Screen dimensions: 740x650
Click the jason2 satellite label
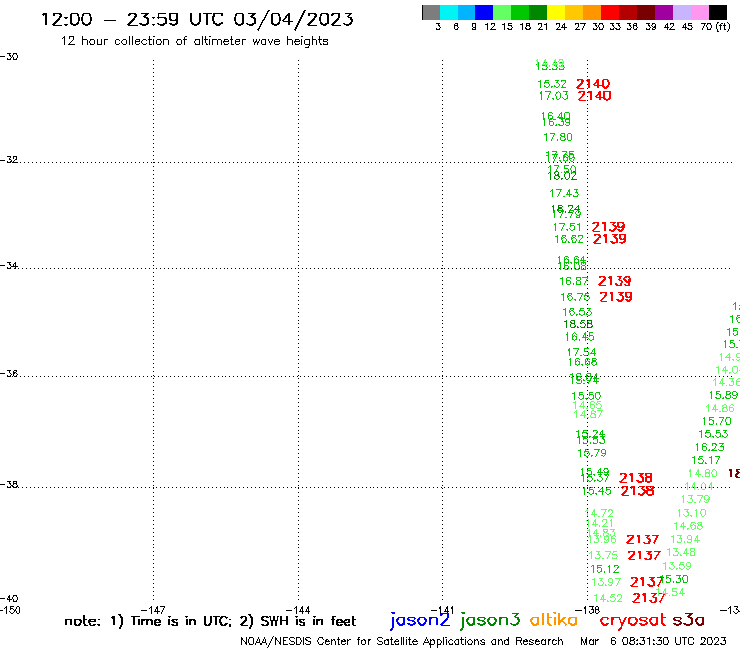[420, 620]
